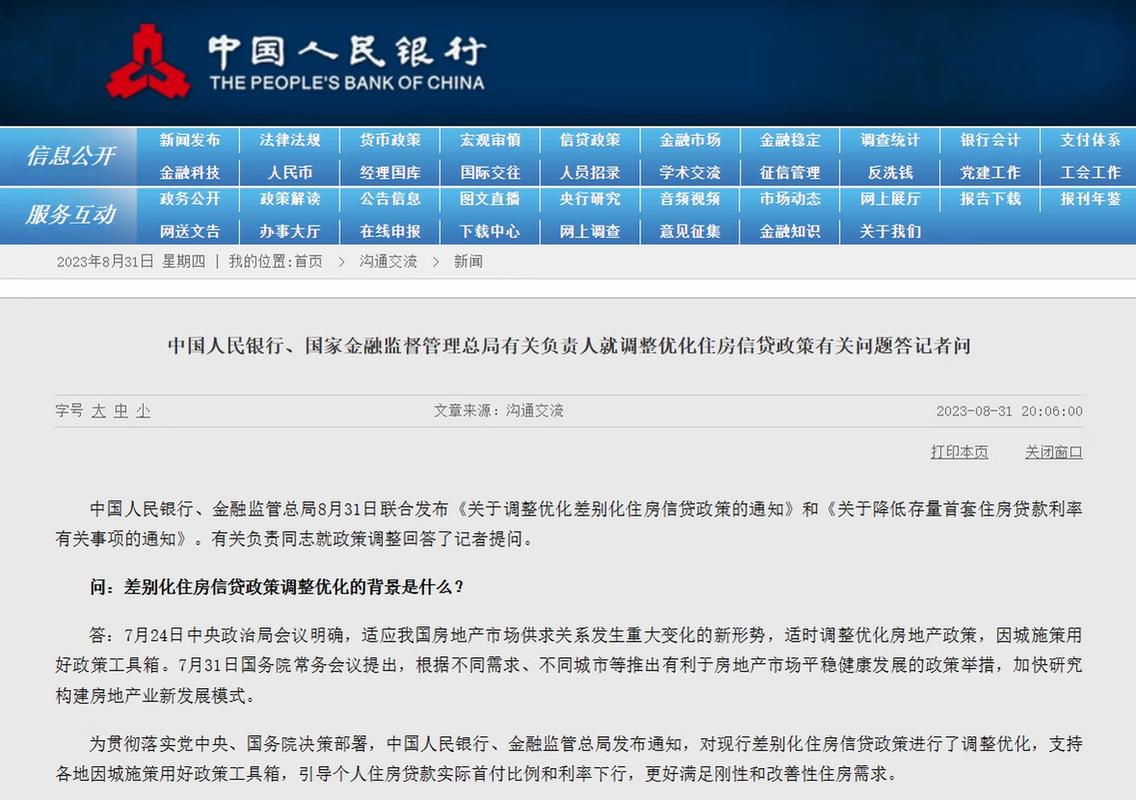The image size is (1136, 800).
Task: Click the People's Bank of China logo emblem
Action: (148, 62)
